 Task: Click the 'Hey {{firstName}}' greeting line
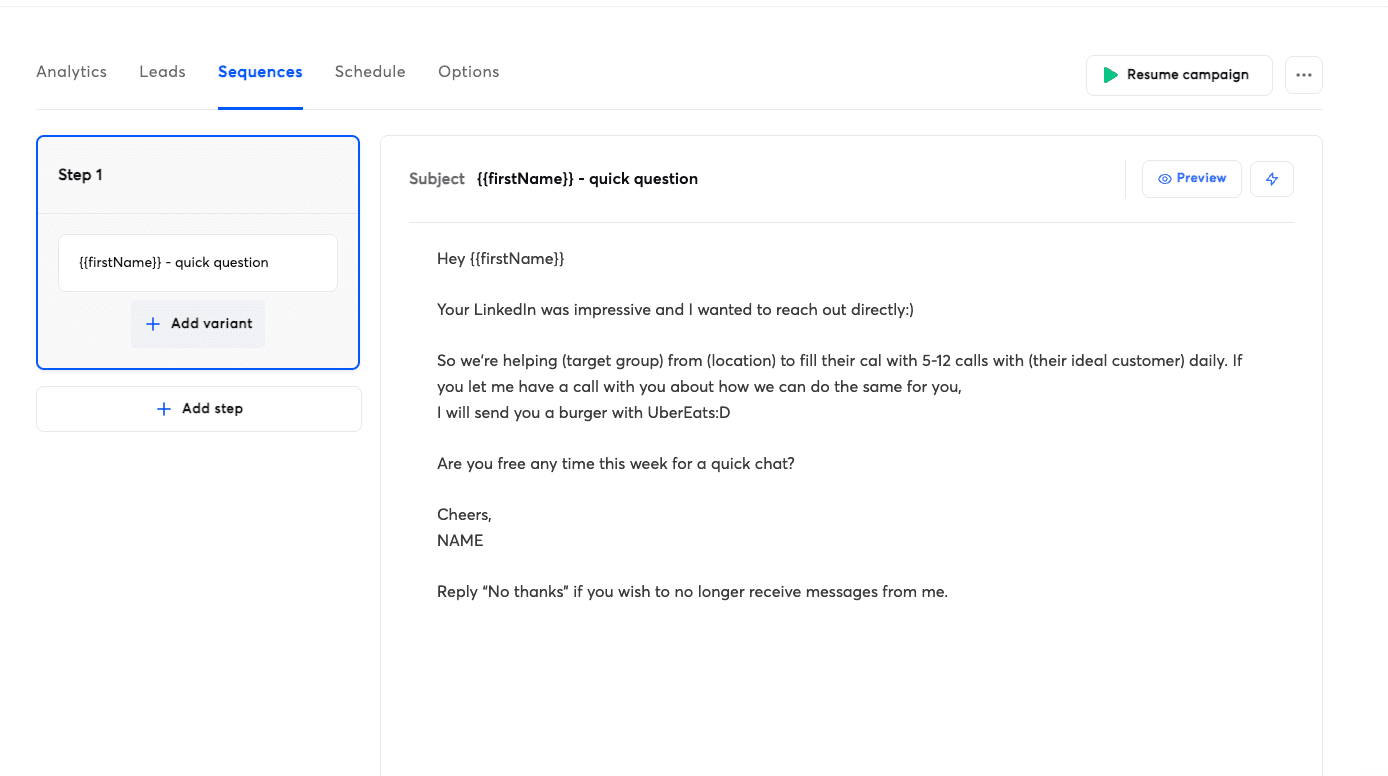(x=501, y=259)
